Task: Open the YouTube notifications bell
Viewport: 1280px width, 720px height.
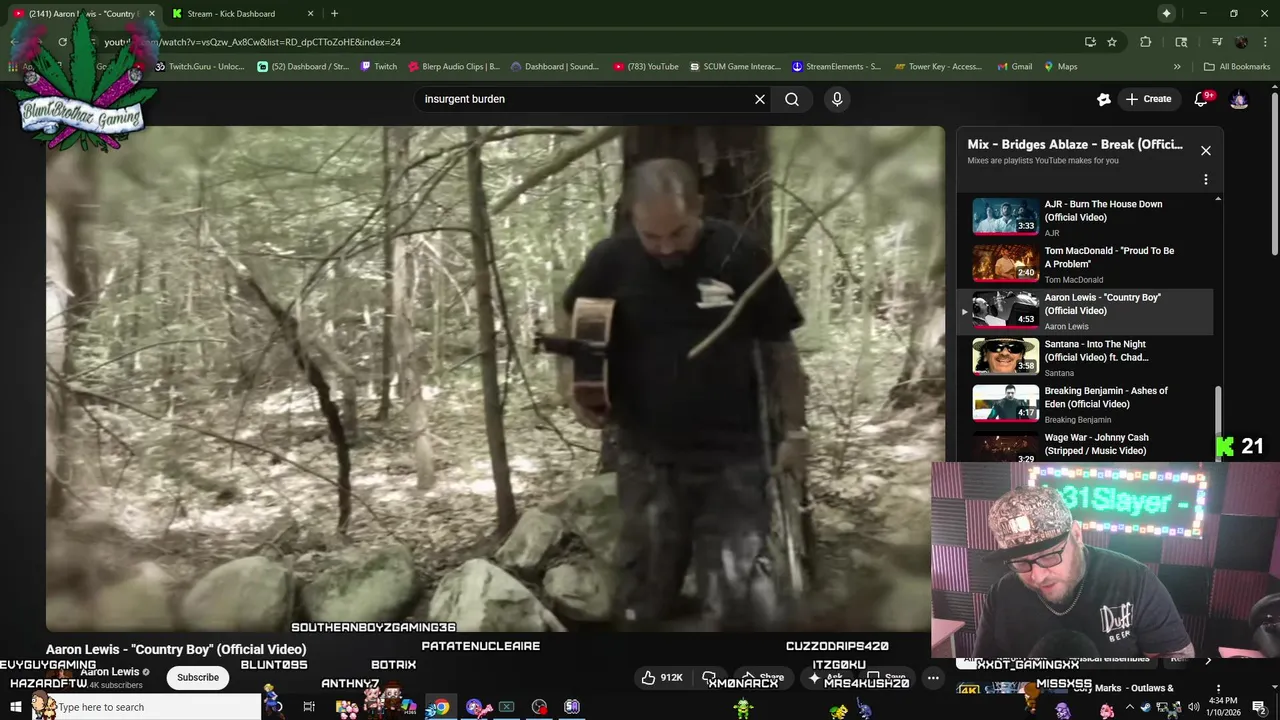Action: click(1202, 99)
